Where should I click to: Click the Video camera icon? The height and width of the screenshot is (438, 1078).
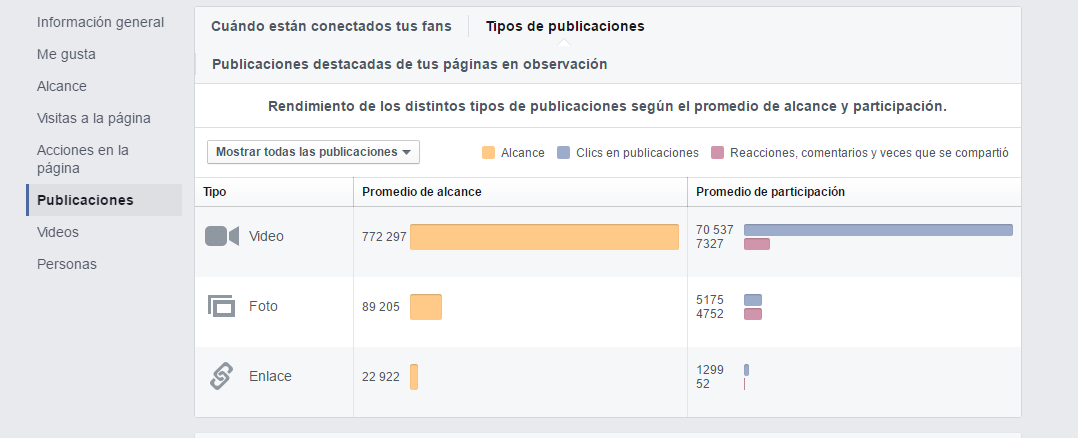(221, 236)
